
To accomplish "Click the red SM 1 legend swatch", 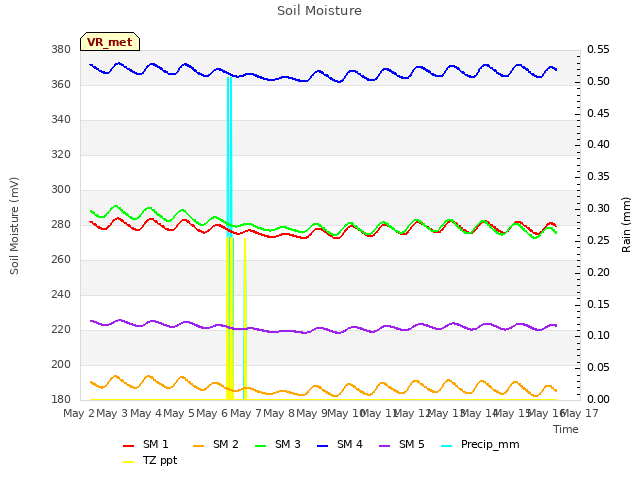I will [129, 446].
